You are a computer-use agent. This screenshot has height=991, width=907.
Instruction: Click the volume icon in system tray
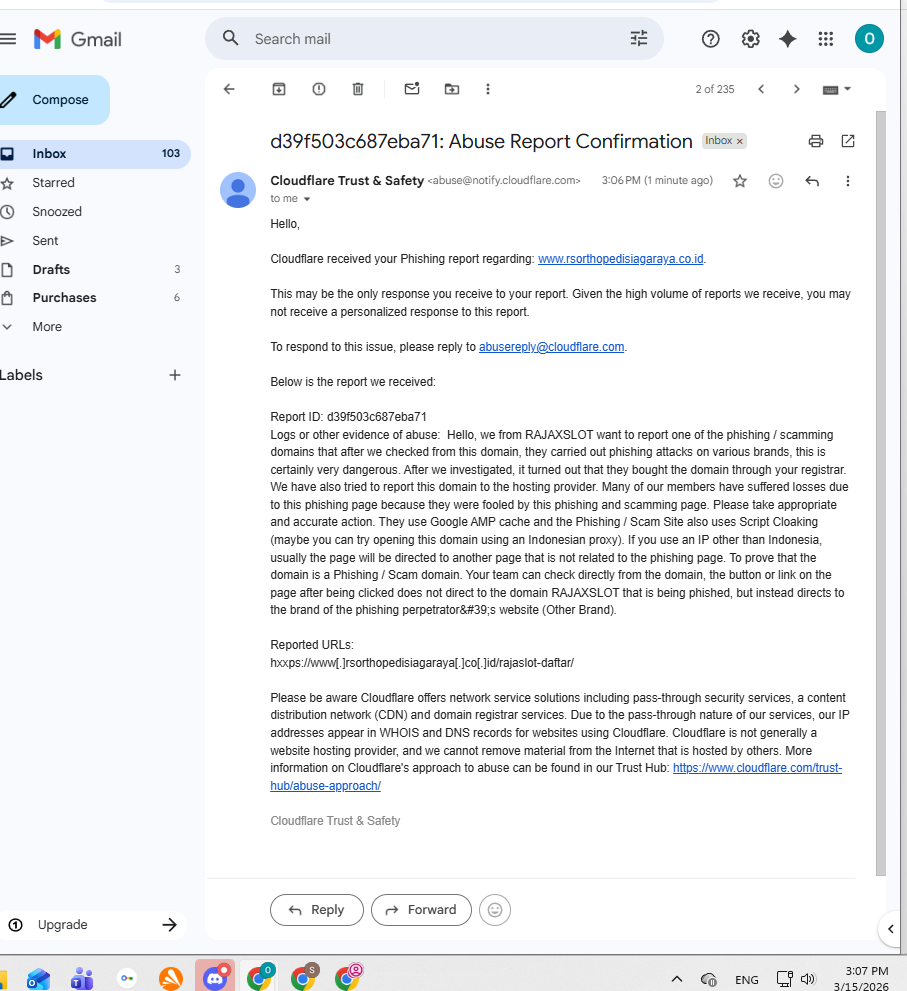point(808,979)
